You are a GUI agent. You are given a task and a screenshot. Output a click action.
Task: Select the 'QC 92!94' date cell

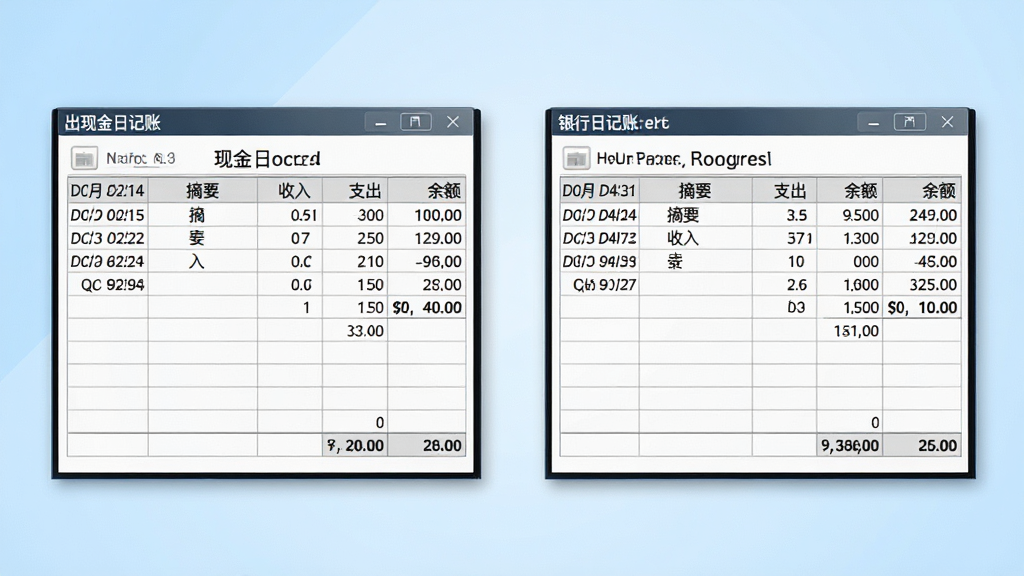[x=108, y=285]
